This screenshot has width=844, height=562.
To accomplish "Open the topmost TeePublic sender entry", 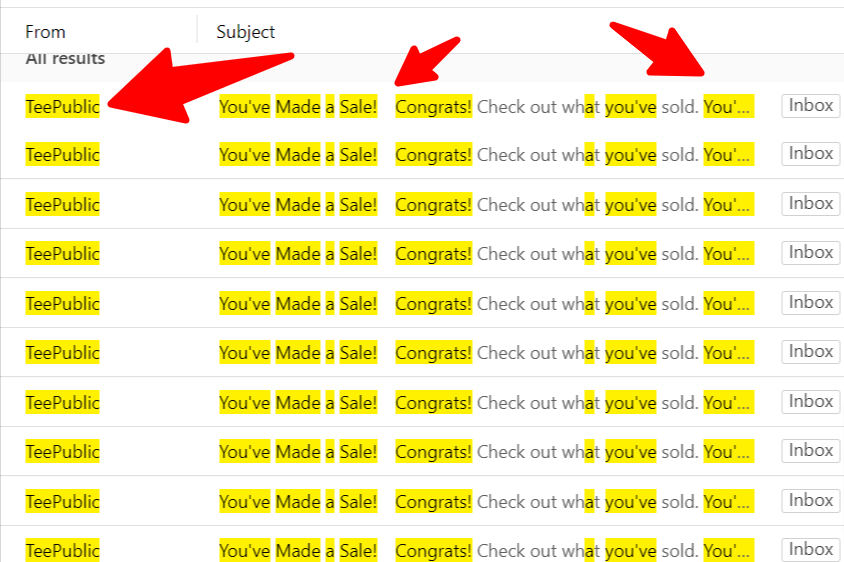I will click(62, 107).
